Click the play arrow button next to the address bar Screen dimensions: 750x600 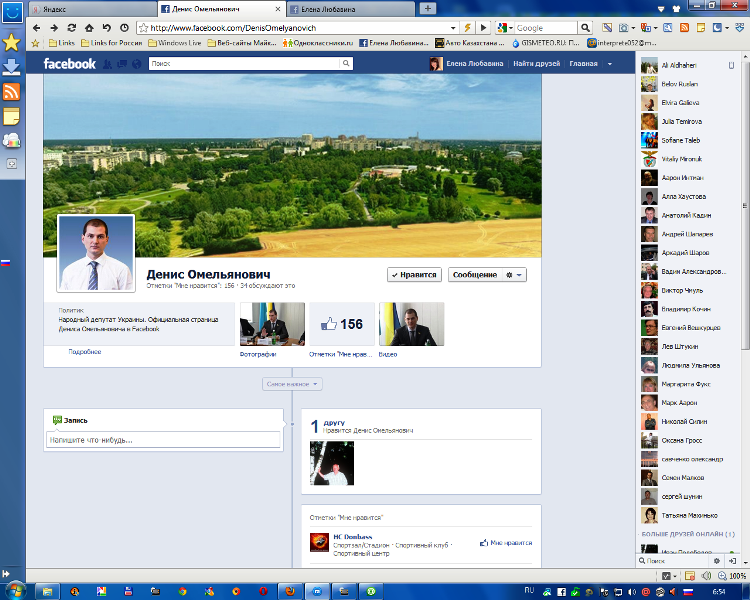pos(484,28)
